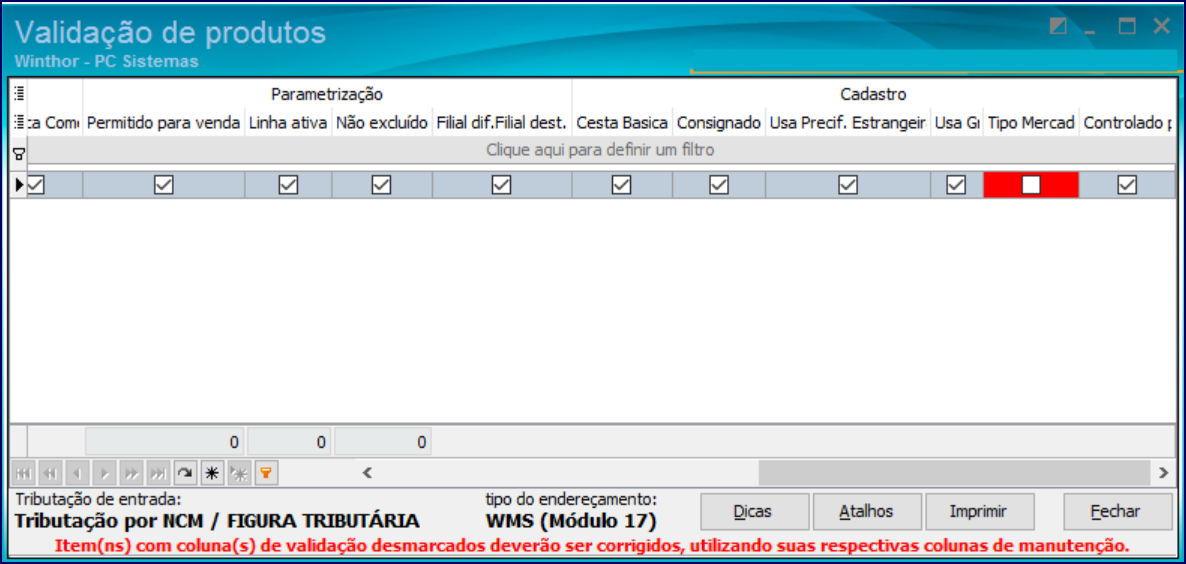Screen dimensions: 1186x564
Task: Click the Usa Precif. Estrangeir column header
Action: [848, 122]
